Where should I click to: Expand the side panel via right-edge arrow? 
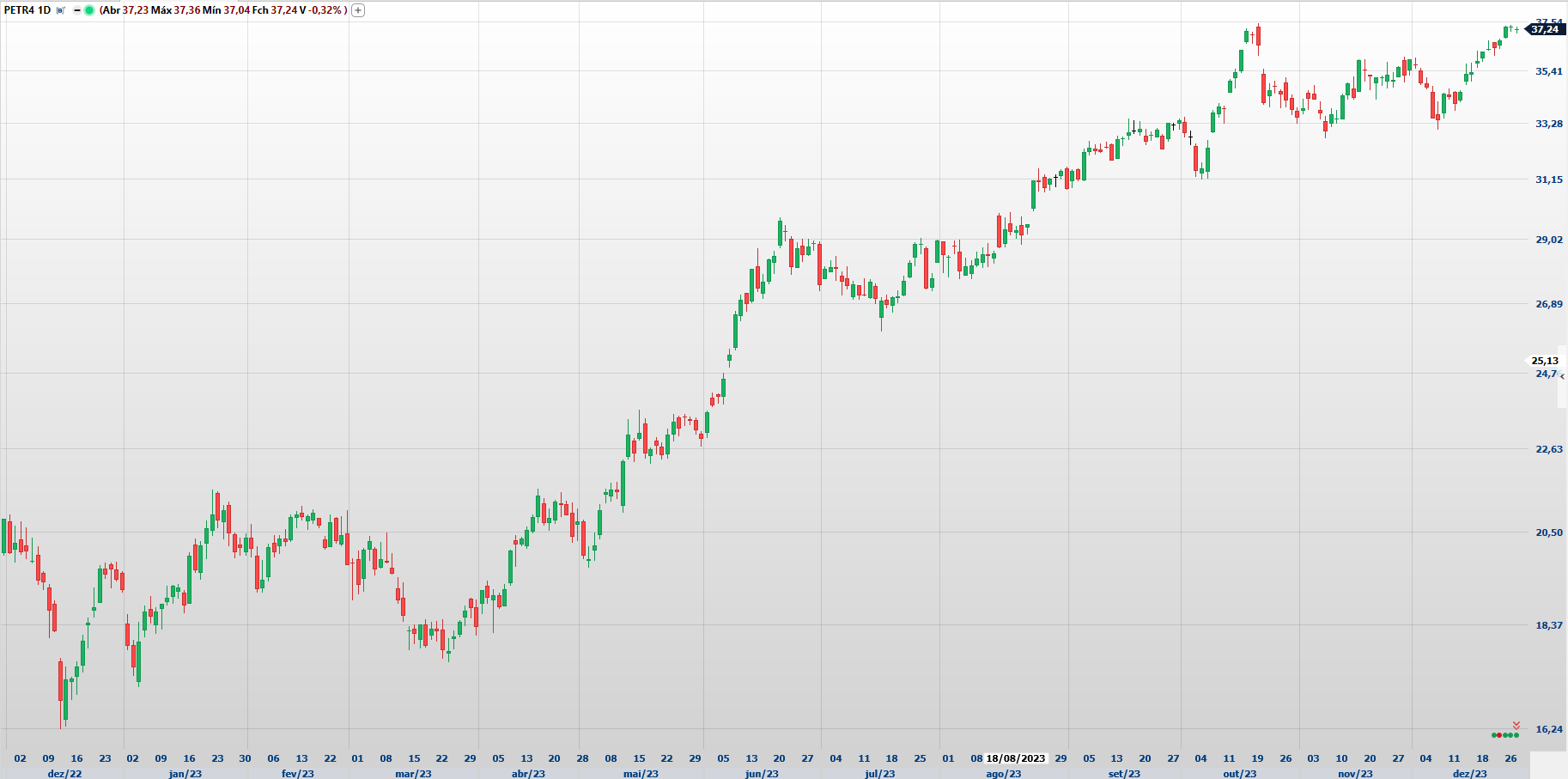(x=1562, y=376)
